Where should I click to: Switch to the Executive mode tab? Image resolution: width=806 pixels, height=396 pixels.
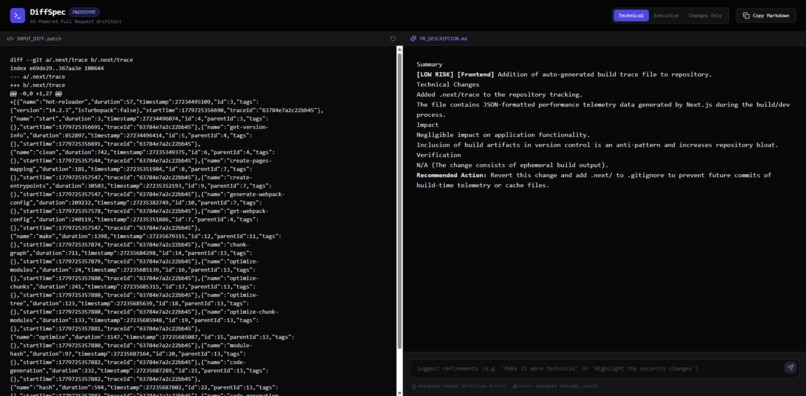[666, 15]
